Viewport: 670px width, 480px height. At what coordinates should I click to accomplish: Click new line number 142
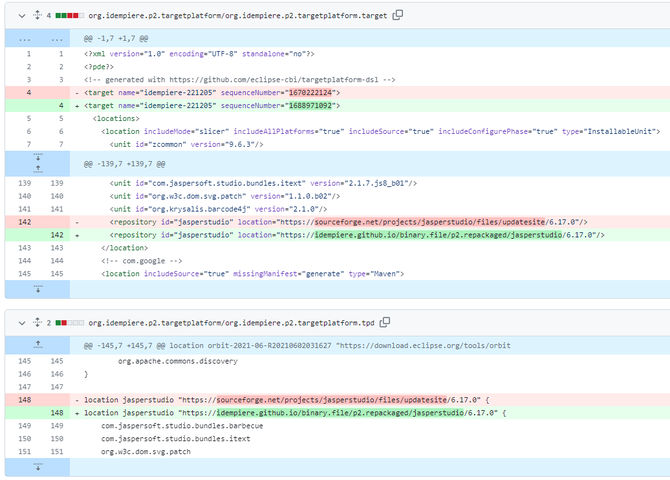57,235
